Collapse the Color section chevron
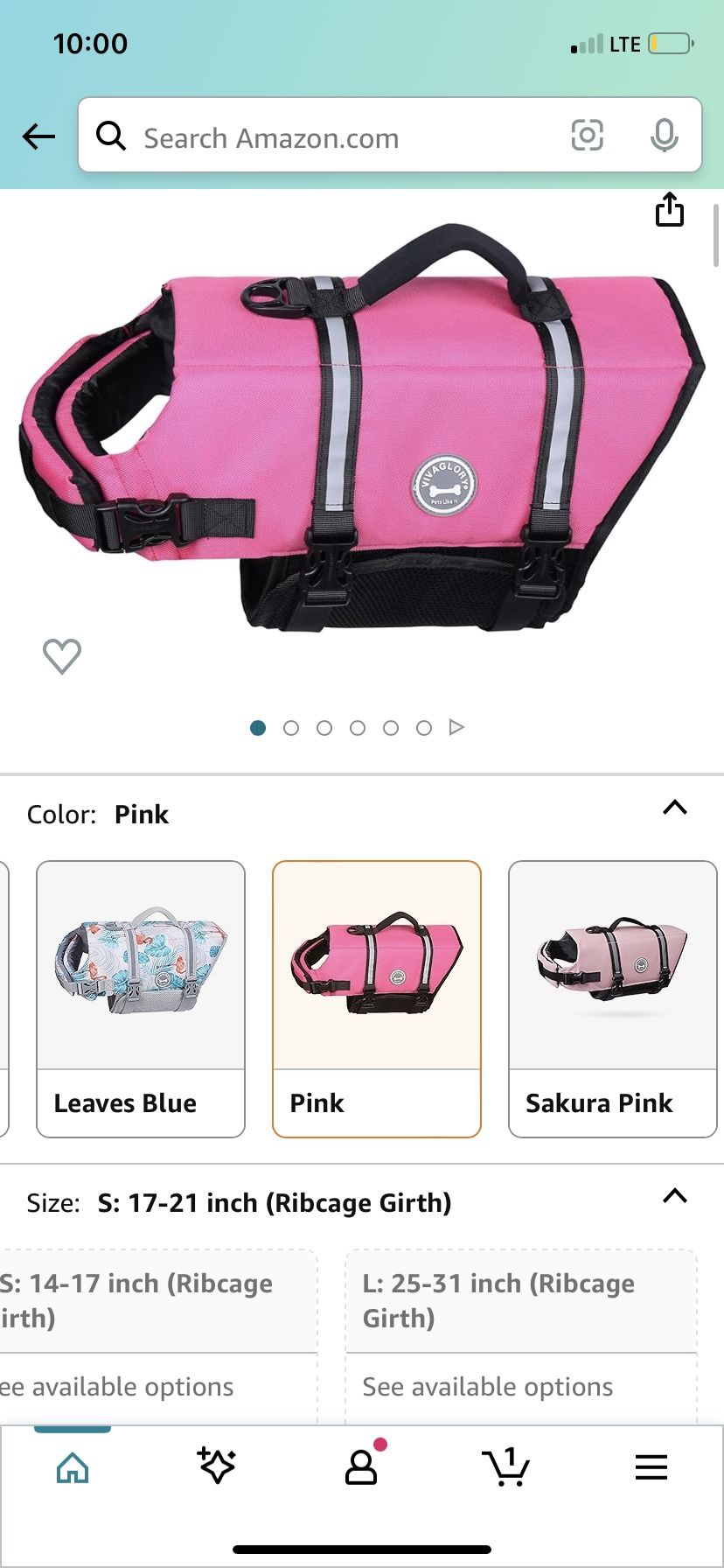The width and height of the screenshot is (724, 1568). pyautogui.click(x=675, y=808)
